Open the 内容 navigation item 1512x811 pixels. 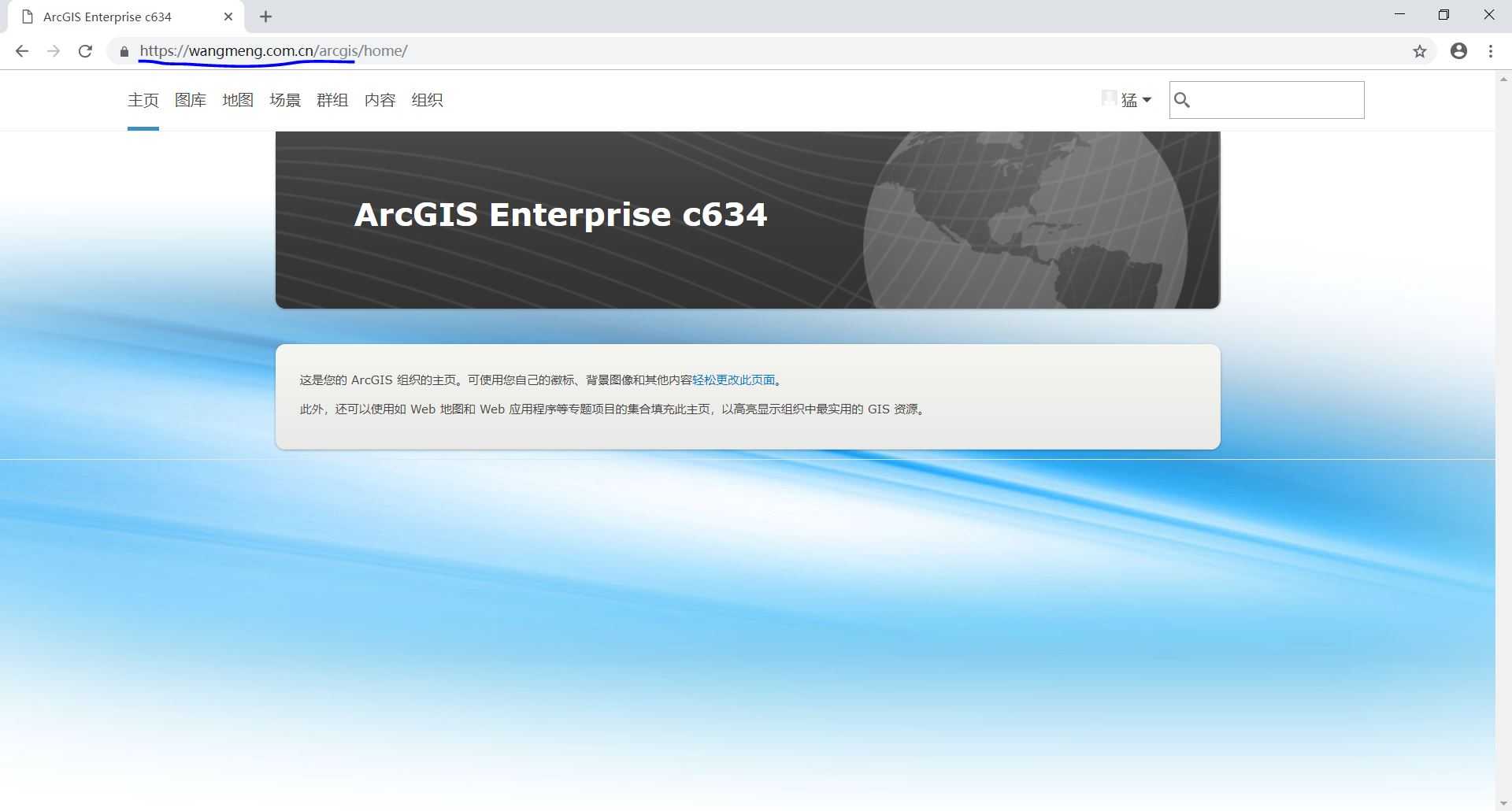point(380,100)
